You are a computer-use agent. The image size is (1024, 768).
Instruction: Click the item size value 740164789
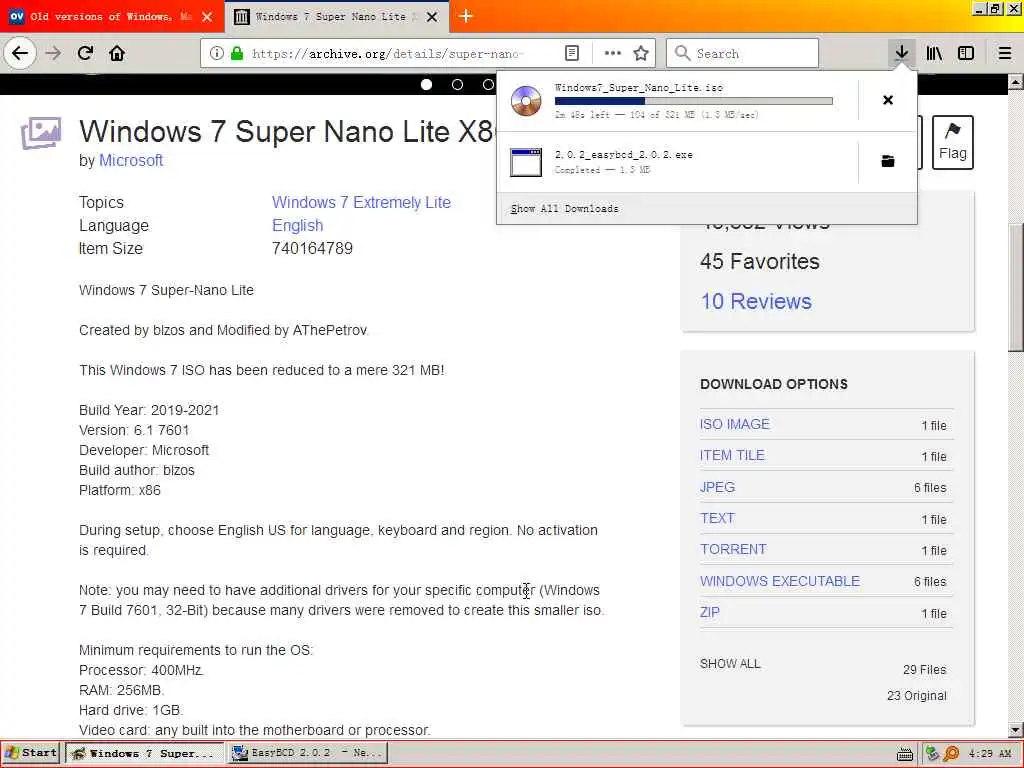coord(312,249)
